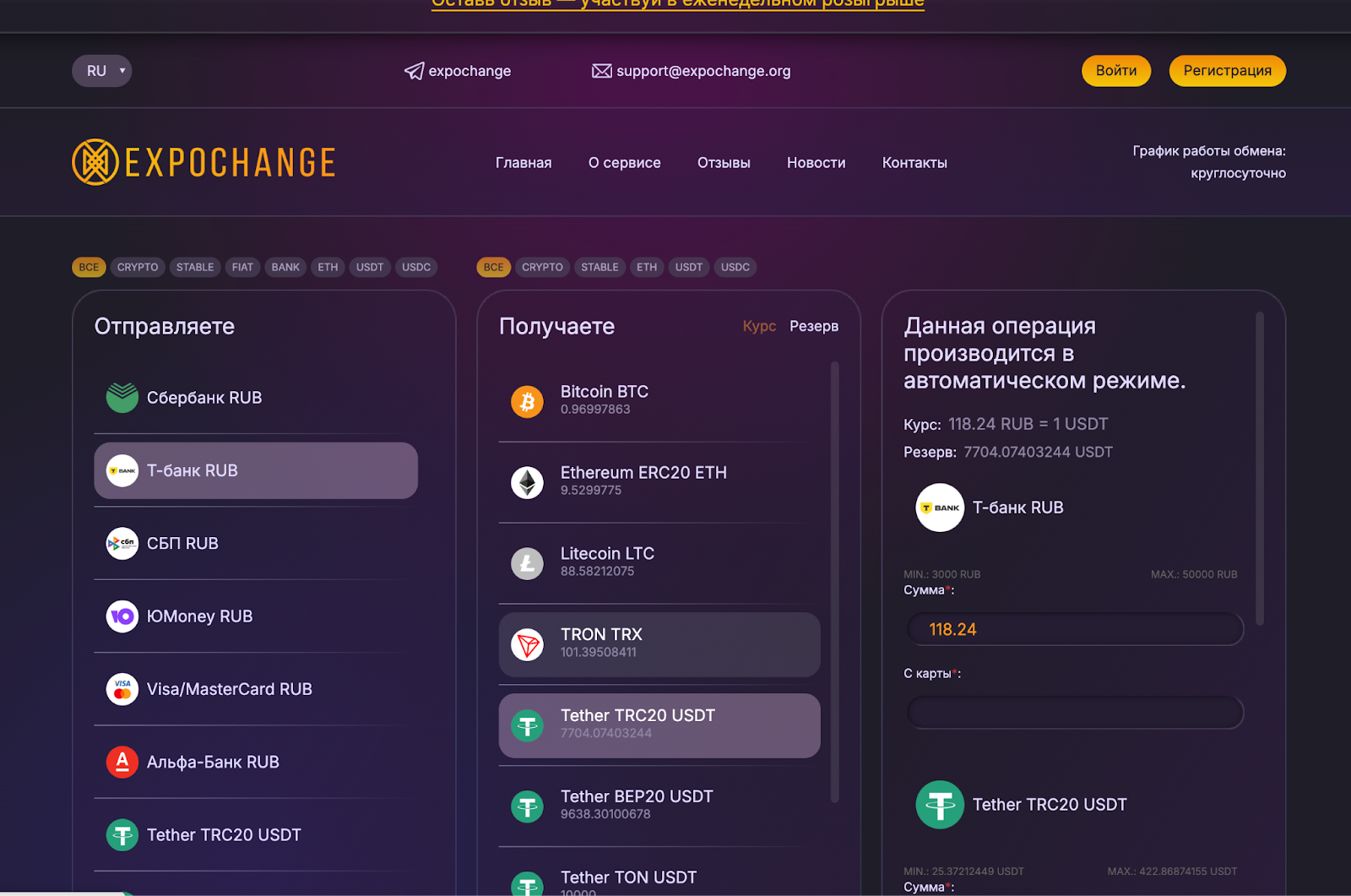Click the Sberbank green logo icon

tap(122, 398)
